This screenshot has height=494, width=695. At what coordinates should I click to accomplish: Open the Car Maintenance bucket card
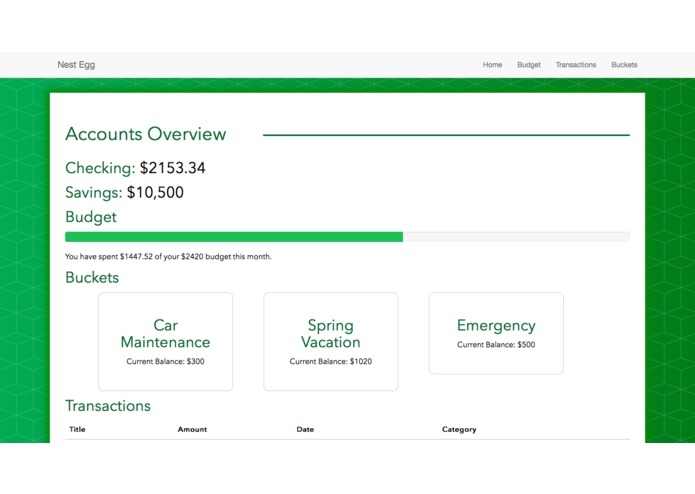click(165, 342)
